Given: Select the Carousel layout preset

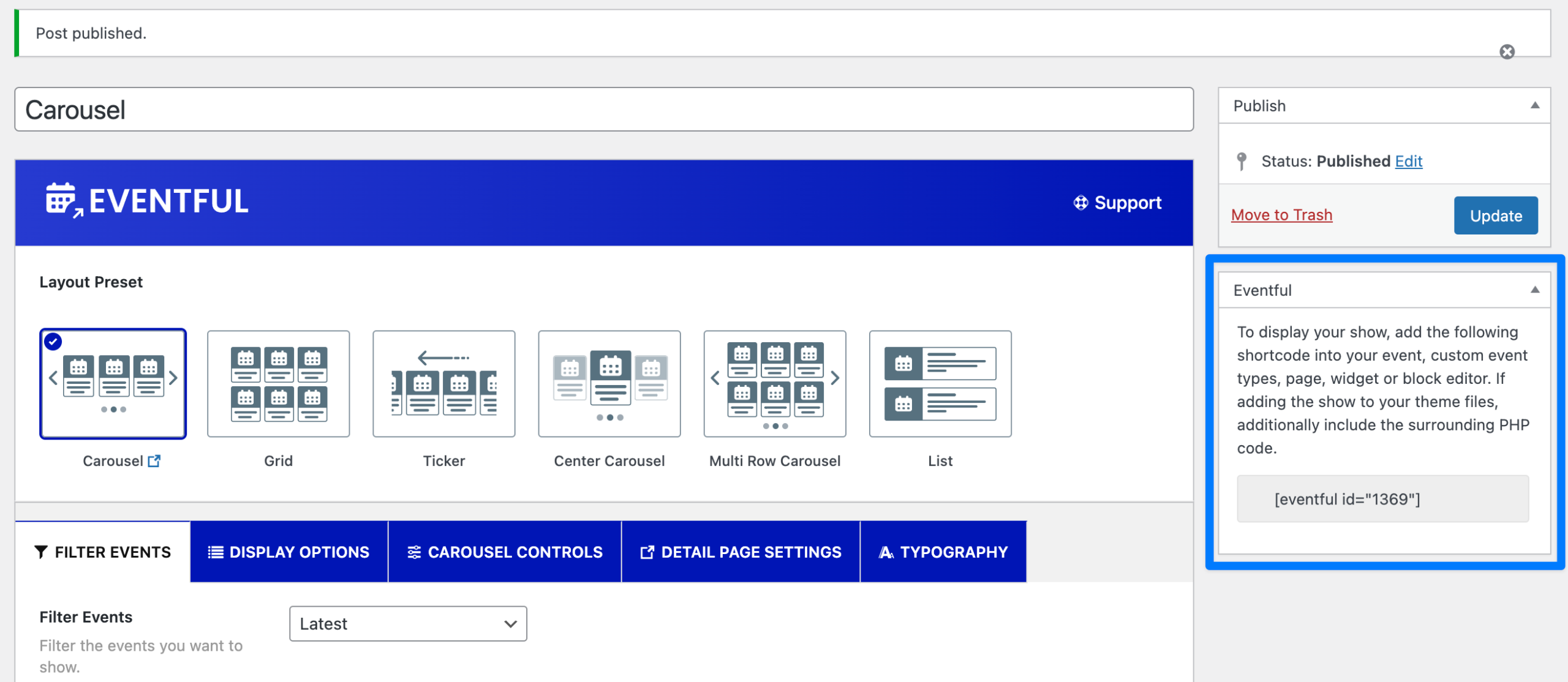Looking at the screenshot, I should 113,384.
